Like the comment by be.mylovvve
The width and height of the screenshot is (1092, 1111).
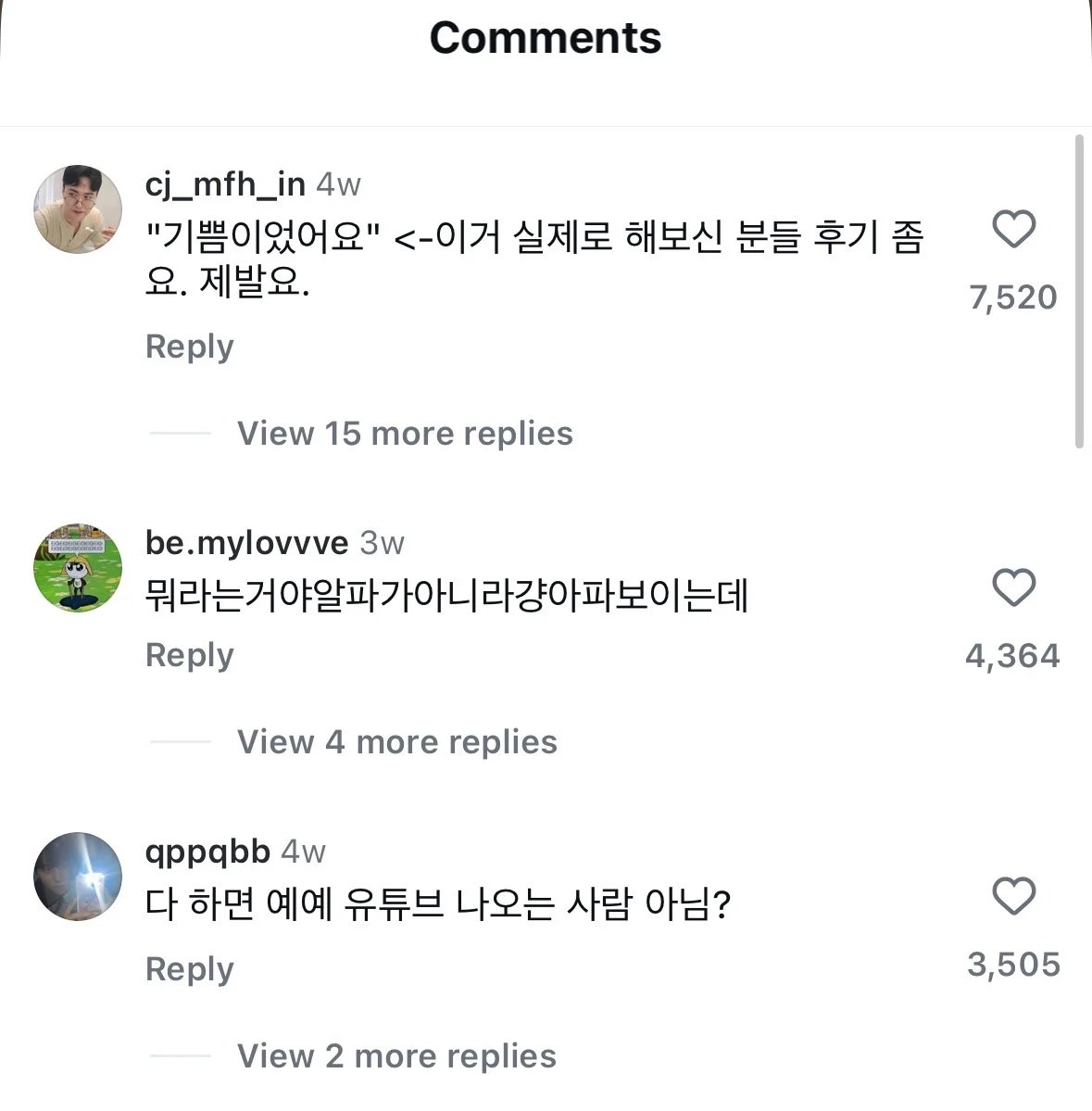pos(1013,587)
